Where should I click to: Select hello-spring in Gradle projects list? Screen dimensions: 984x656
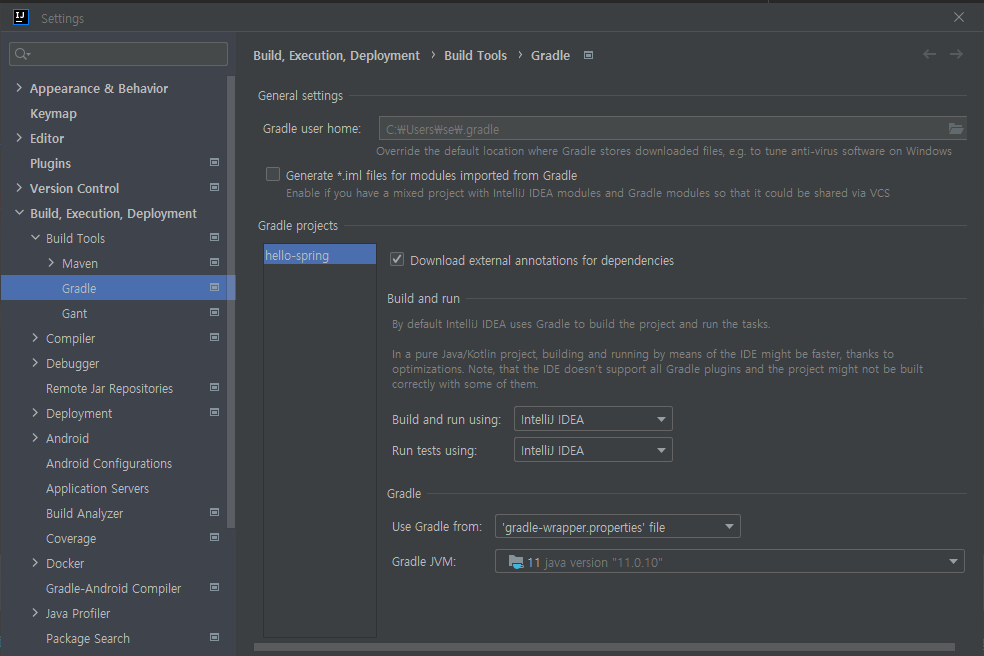tap(319, 255)
